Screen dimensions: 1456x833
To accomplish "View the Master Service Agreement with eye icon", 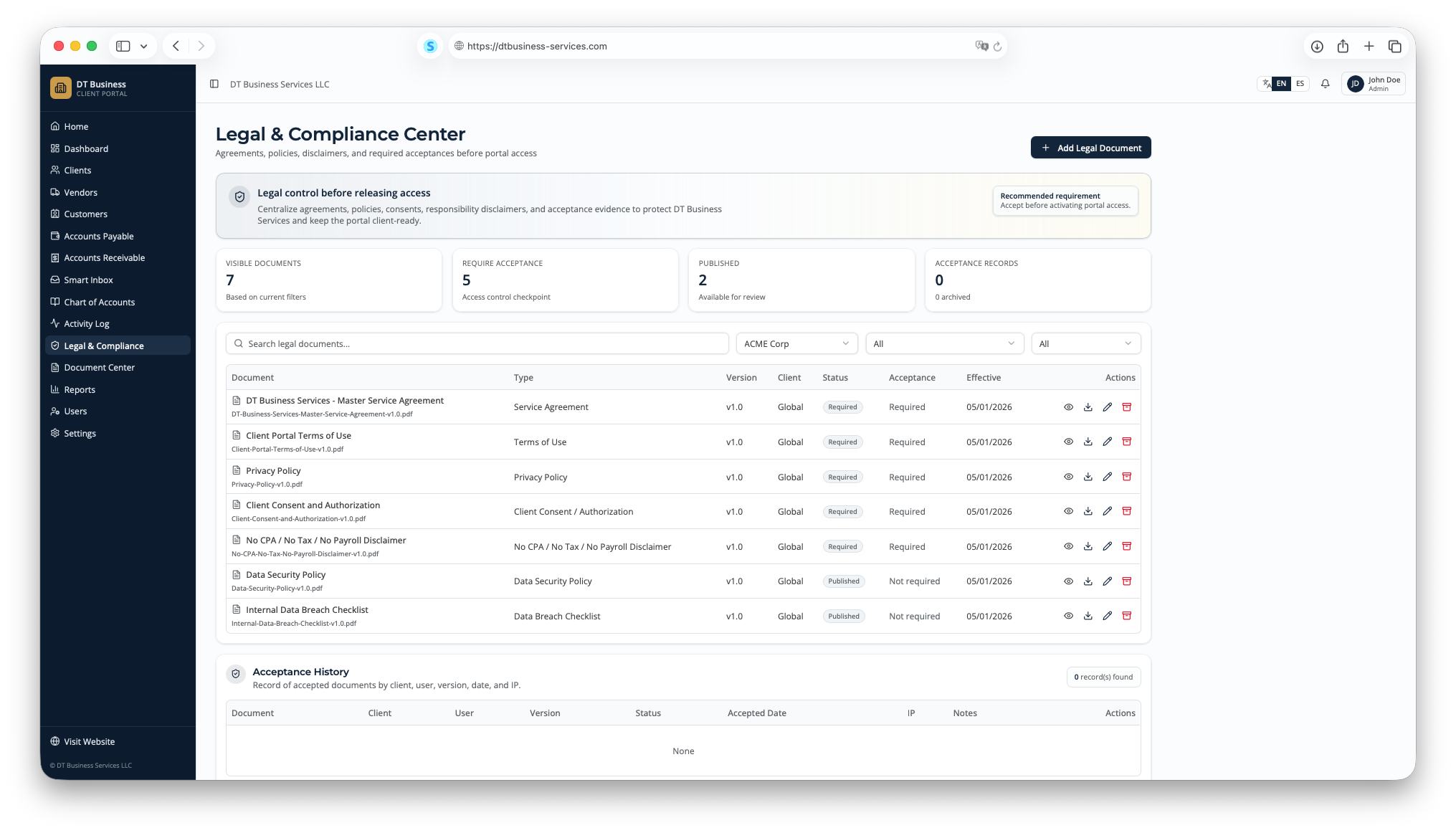I will pos(1068,407).
